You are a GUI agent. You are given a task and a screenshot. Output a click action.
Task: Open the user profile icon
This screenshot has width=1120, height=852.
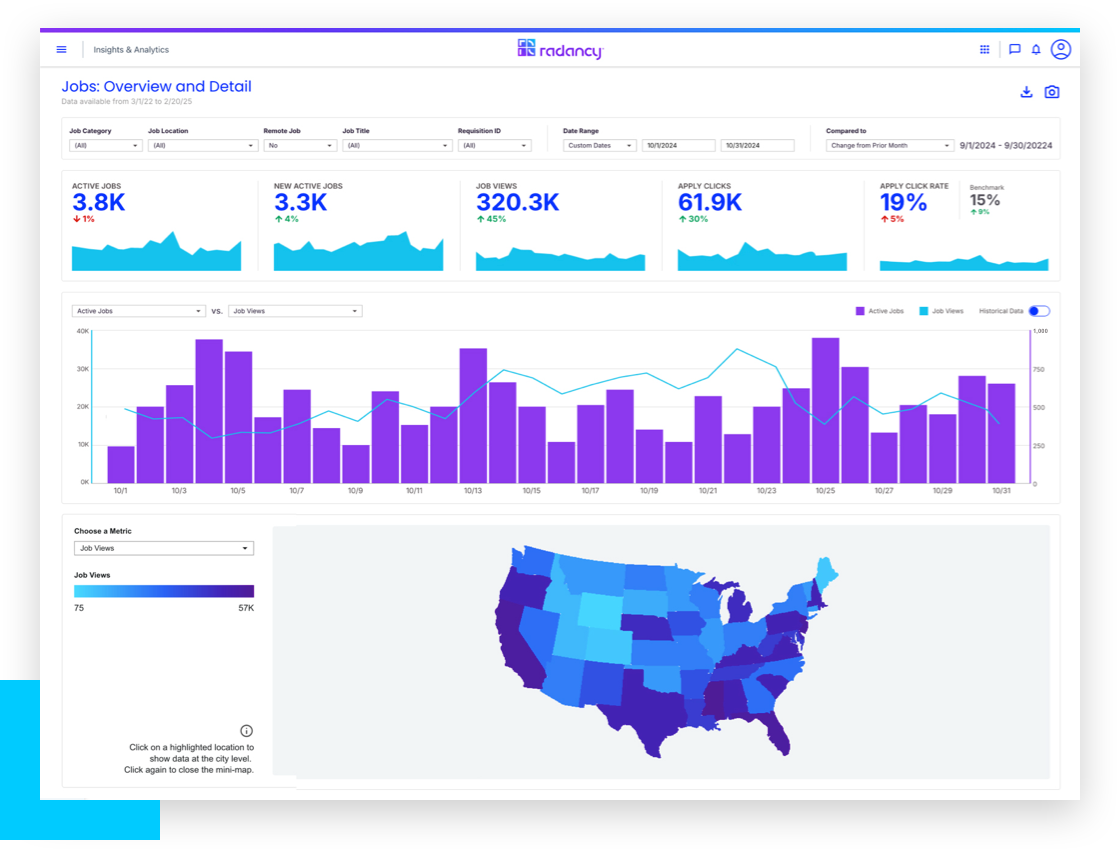(1061, 49)
